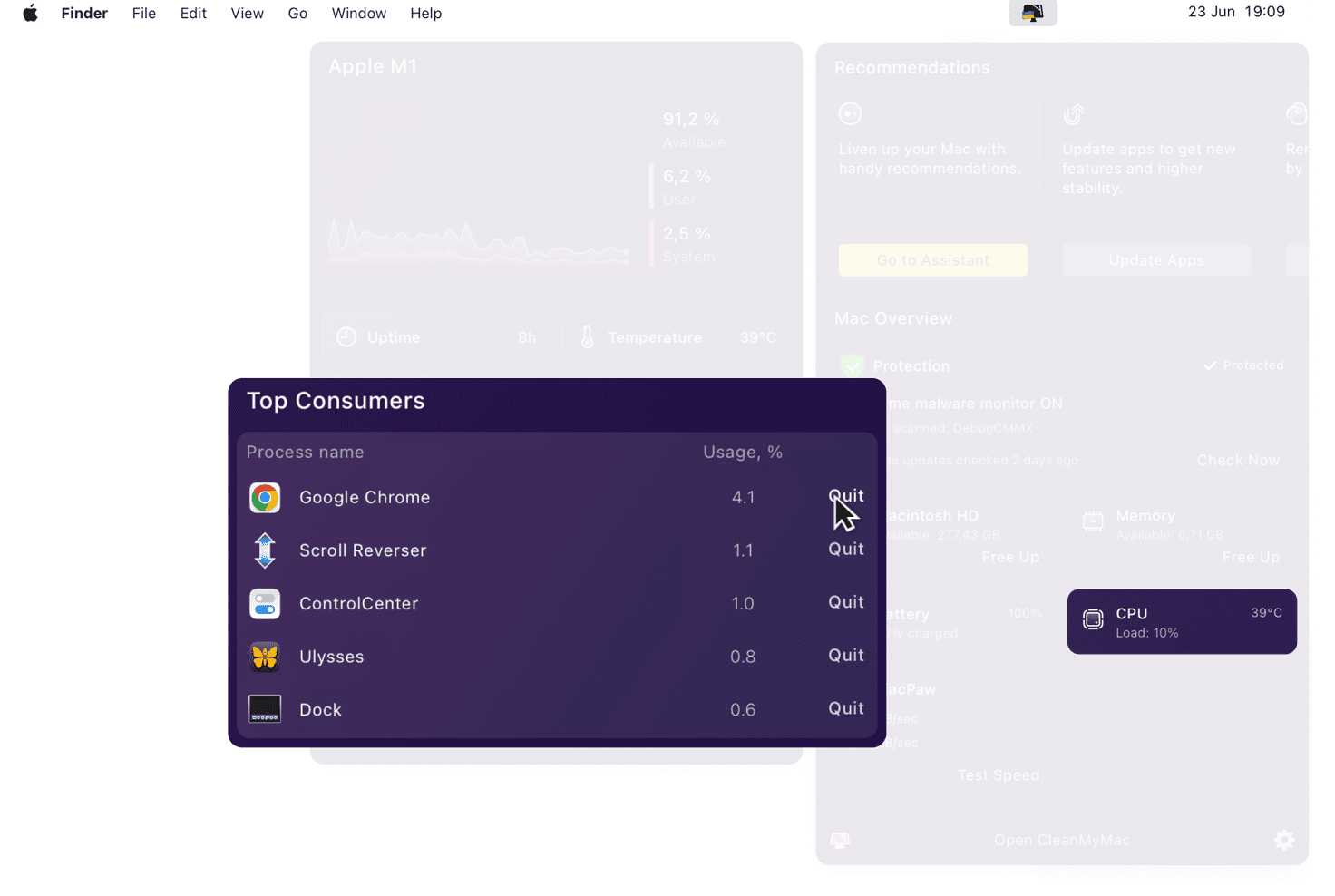This screenshot has height=896, width=1335.
Task: Open the Go menu
Action: pos(297,13)
